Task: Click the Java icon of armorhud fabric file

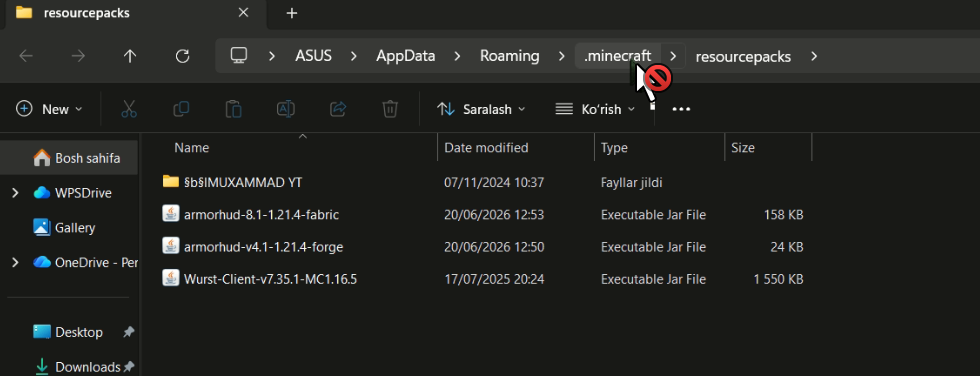Action: tap(171, 214)
